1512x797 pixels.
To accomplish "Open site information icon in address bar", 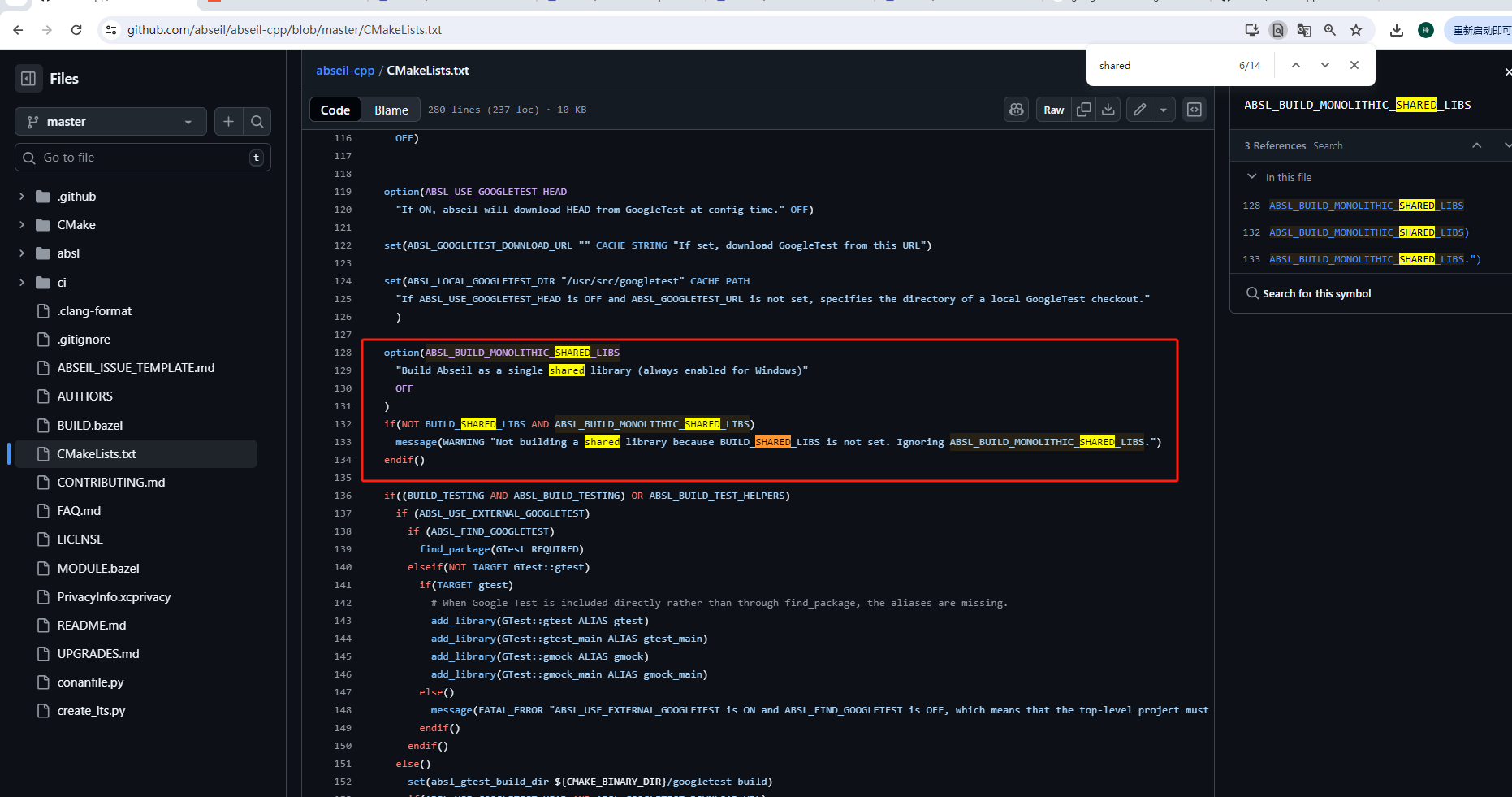I will point(111,30).
